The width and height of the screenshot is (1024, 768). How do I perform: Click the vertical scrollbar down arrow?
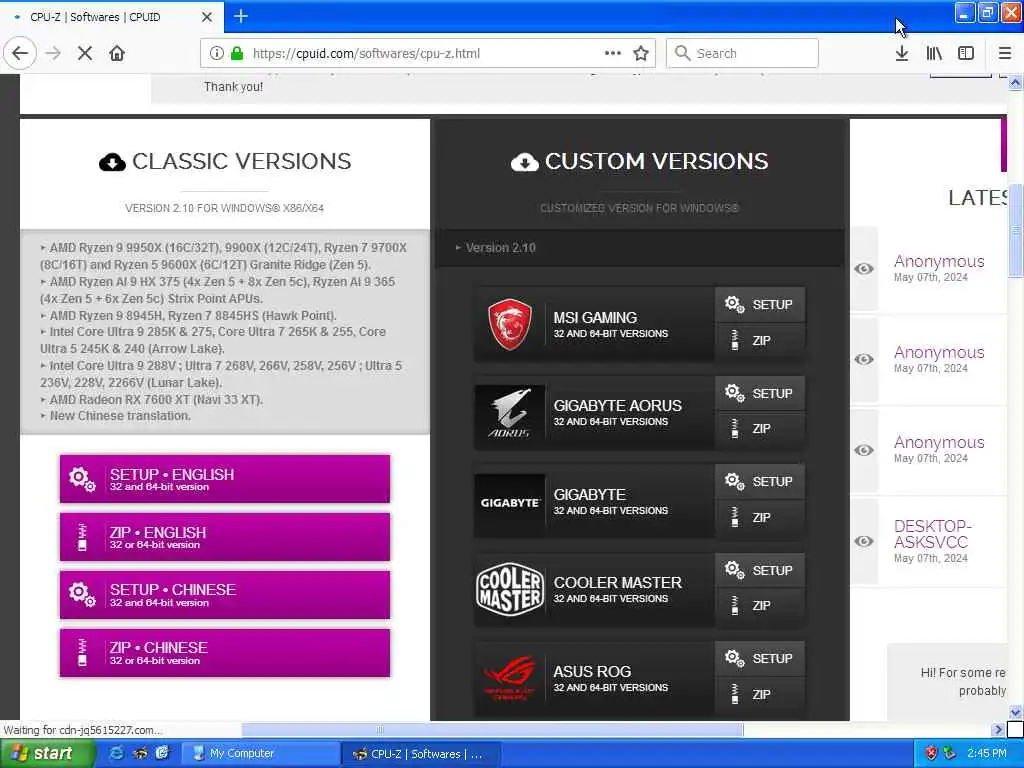point(1015,712)
